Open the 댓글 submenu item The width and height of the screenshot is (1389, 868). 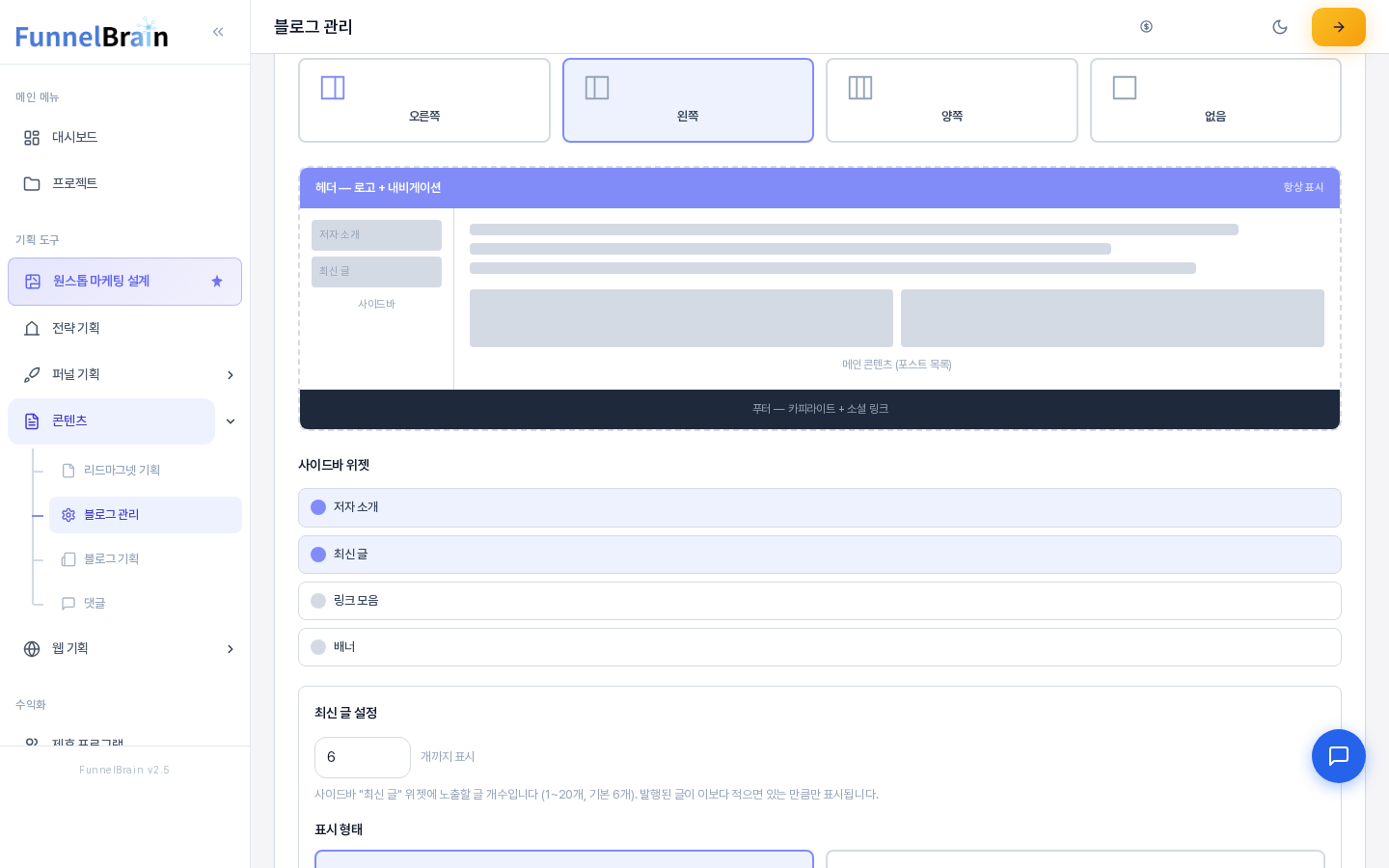pos(146,604)
